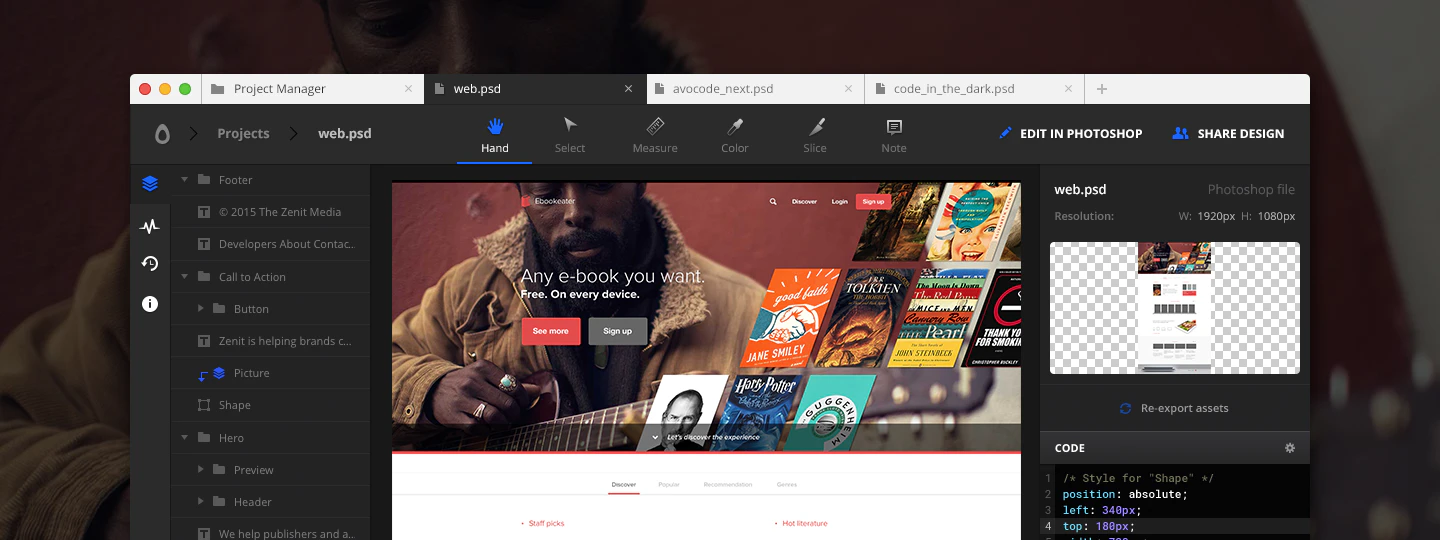
Task: Close the Project Manager tab
Action: [x=408, y=89]
